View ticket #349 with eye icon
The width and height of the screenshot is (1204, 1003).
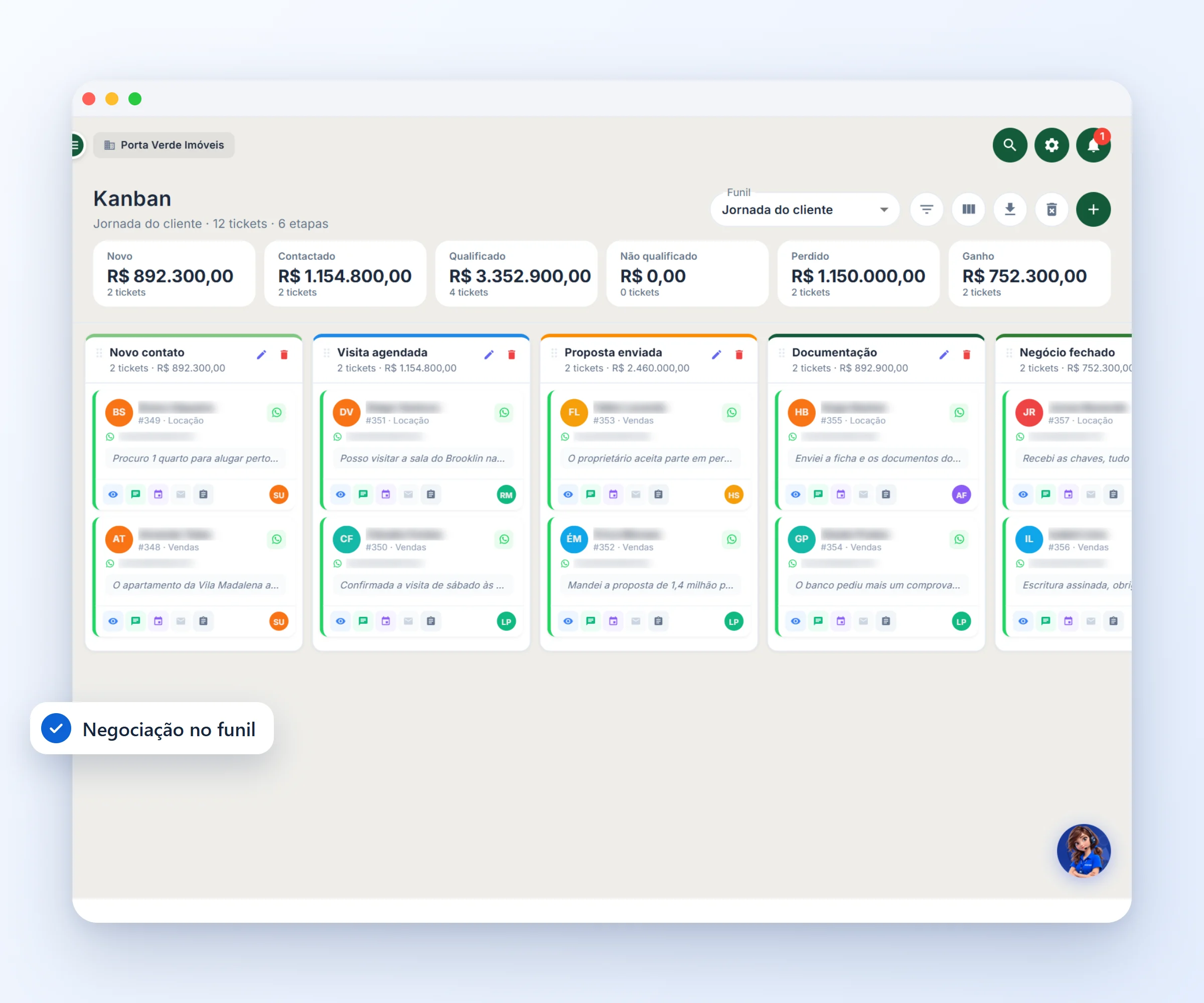pyautogui.click(x=113, y=494)
